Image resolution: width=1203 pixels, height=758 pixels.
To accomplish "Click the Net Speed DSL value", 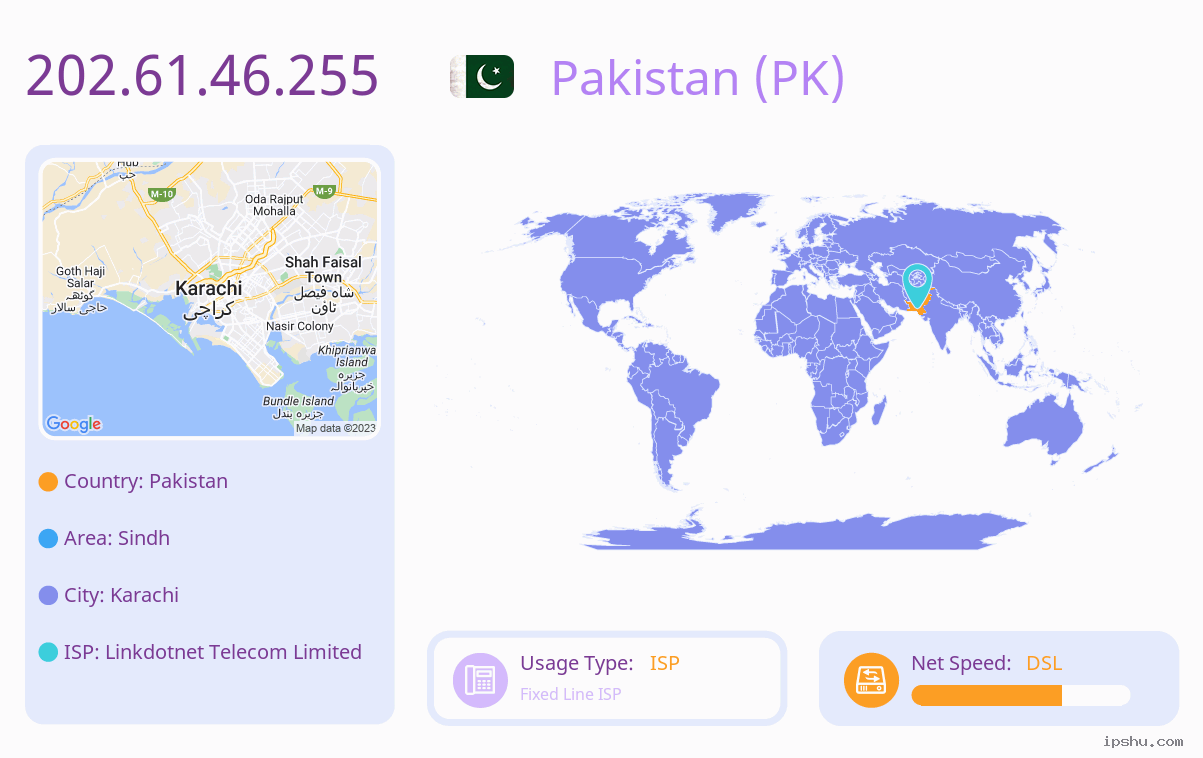I will click(1044, 663).
